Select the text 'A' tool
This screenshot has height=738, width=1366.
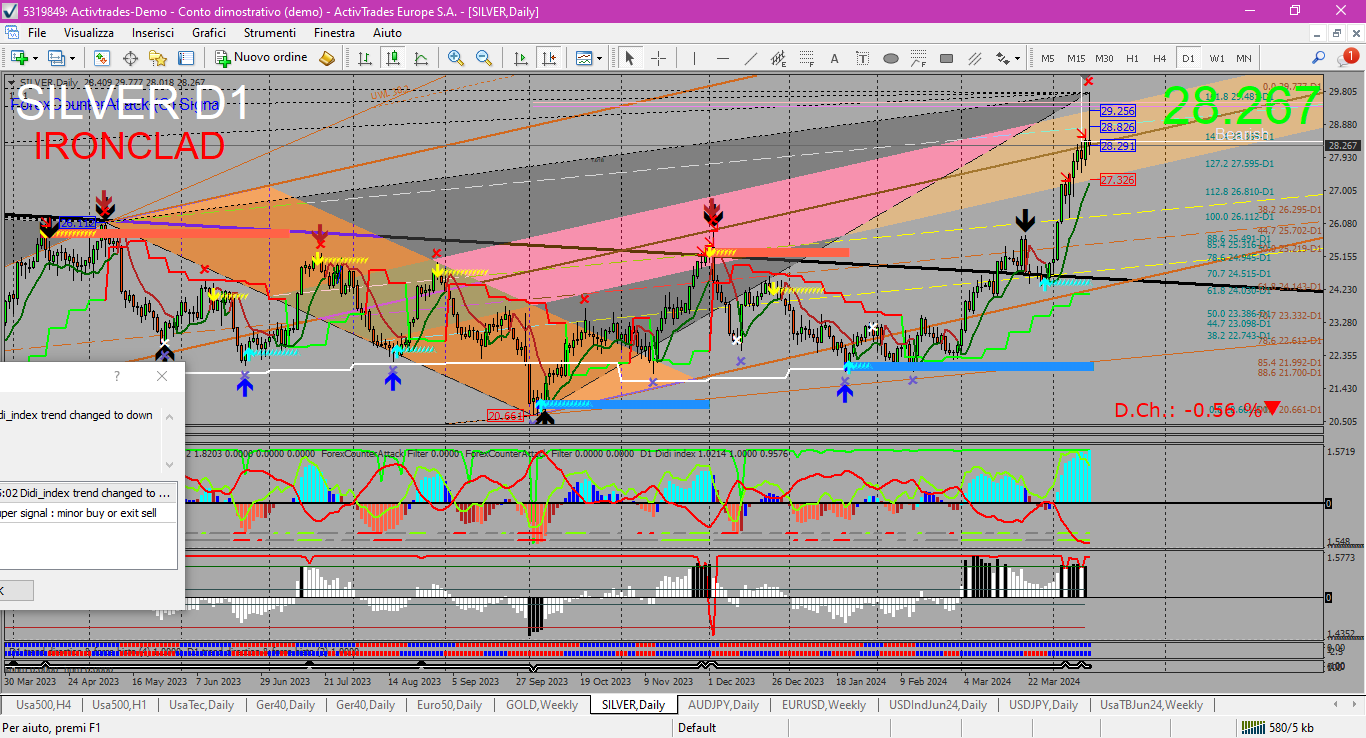click(x=835, y=58)
